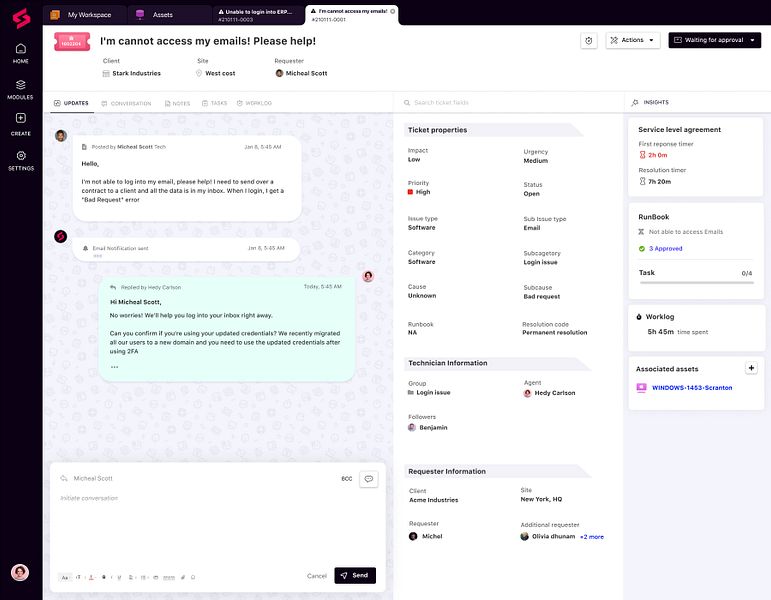771x600 pixels.
Task: Close the 'I'm cannot access my emails' tab
Action: click(392, 11)
